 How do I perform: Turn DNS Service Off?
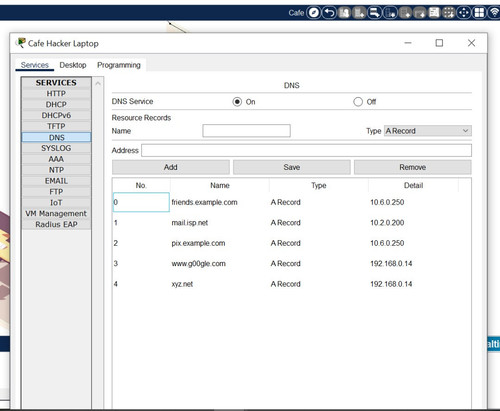(x=358, y=102)
